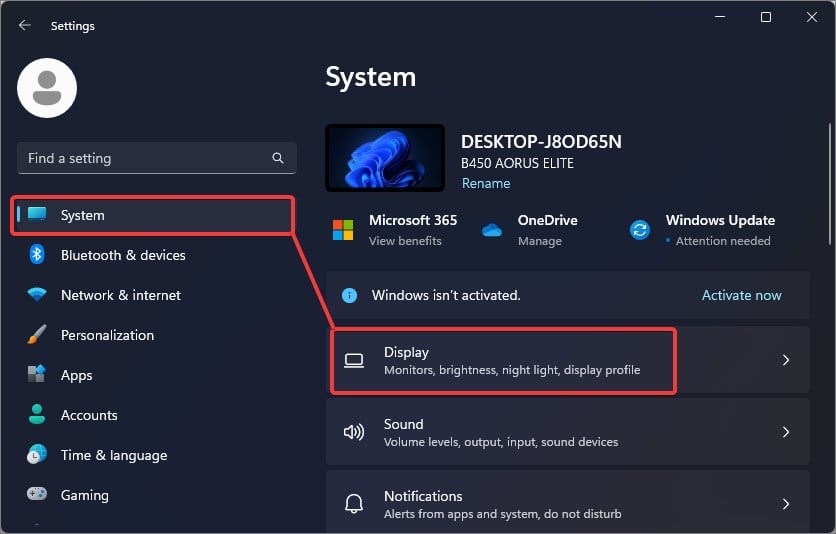Screen dimensions: 836x534
Task: Click the Display laptop icon
Action: [x=354, y=361]
